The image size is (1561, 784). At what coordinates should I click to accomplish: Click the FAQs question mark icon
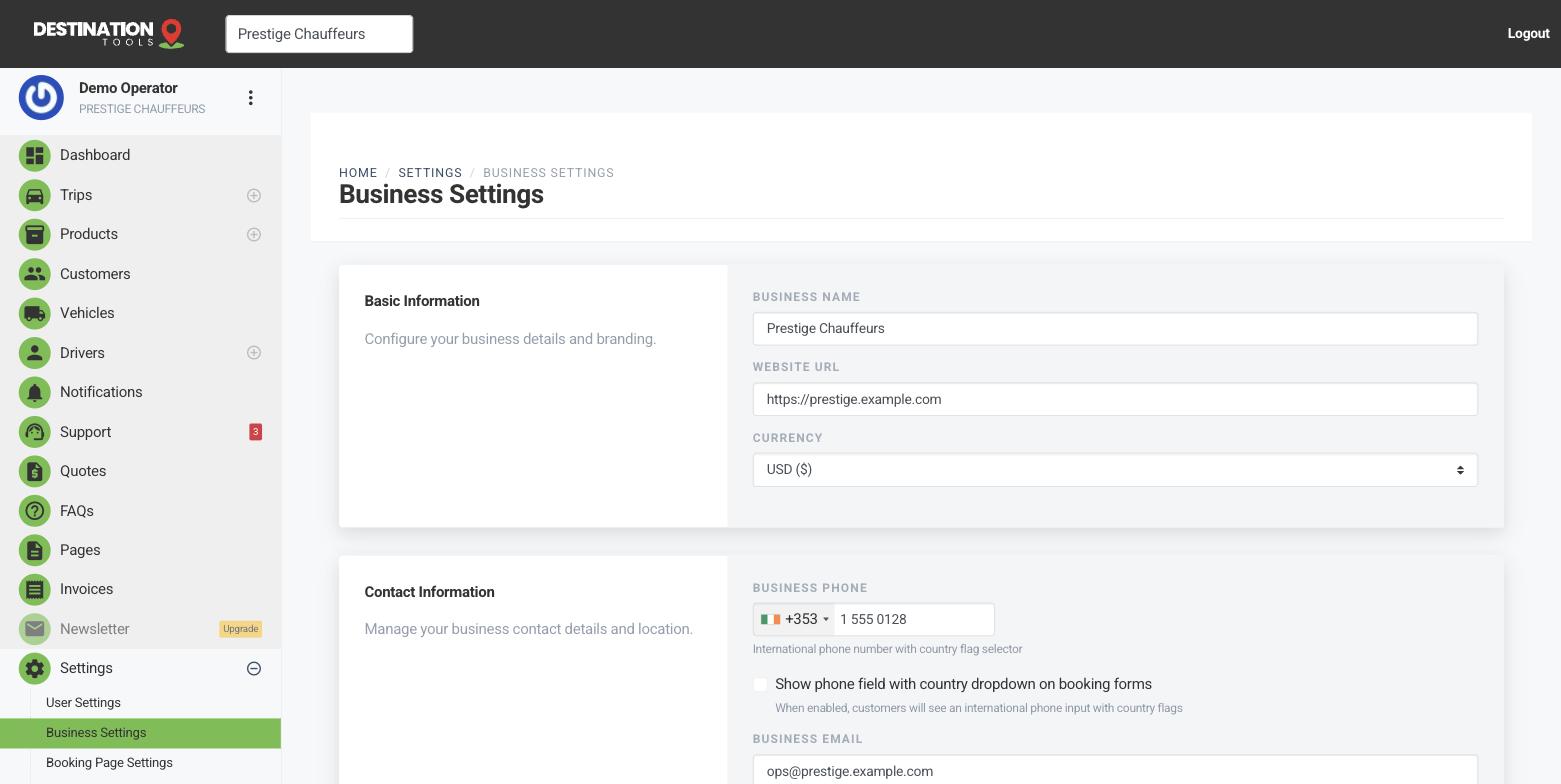pos(34,511)
